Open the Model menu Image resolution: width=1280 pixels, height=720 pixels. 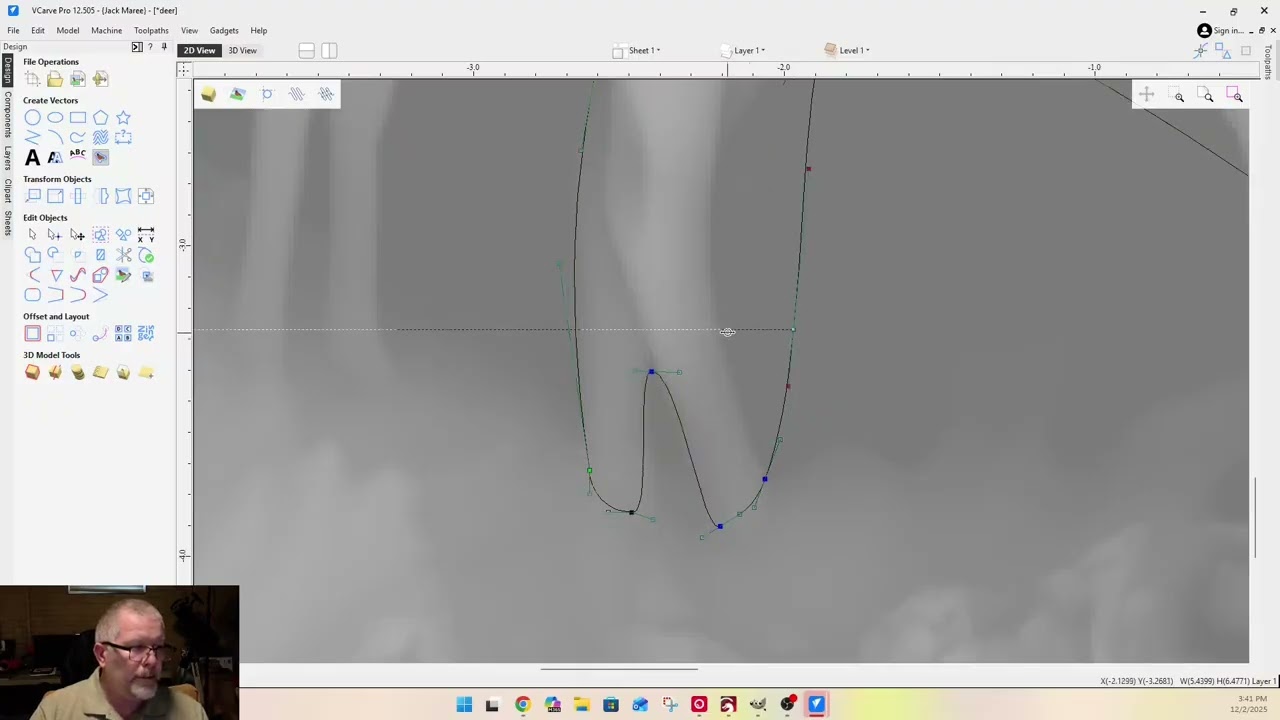click(68, 31)
